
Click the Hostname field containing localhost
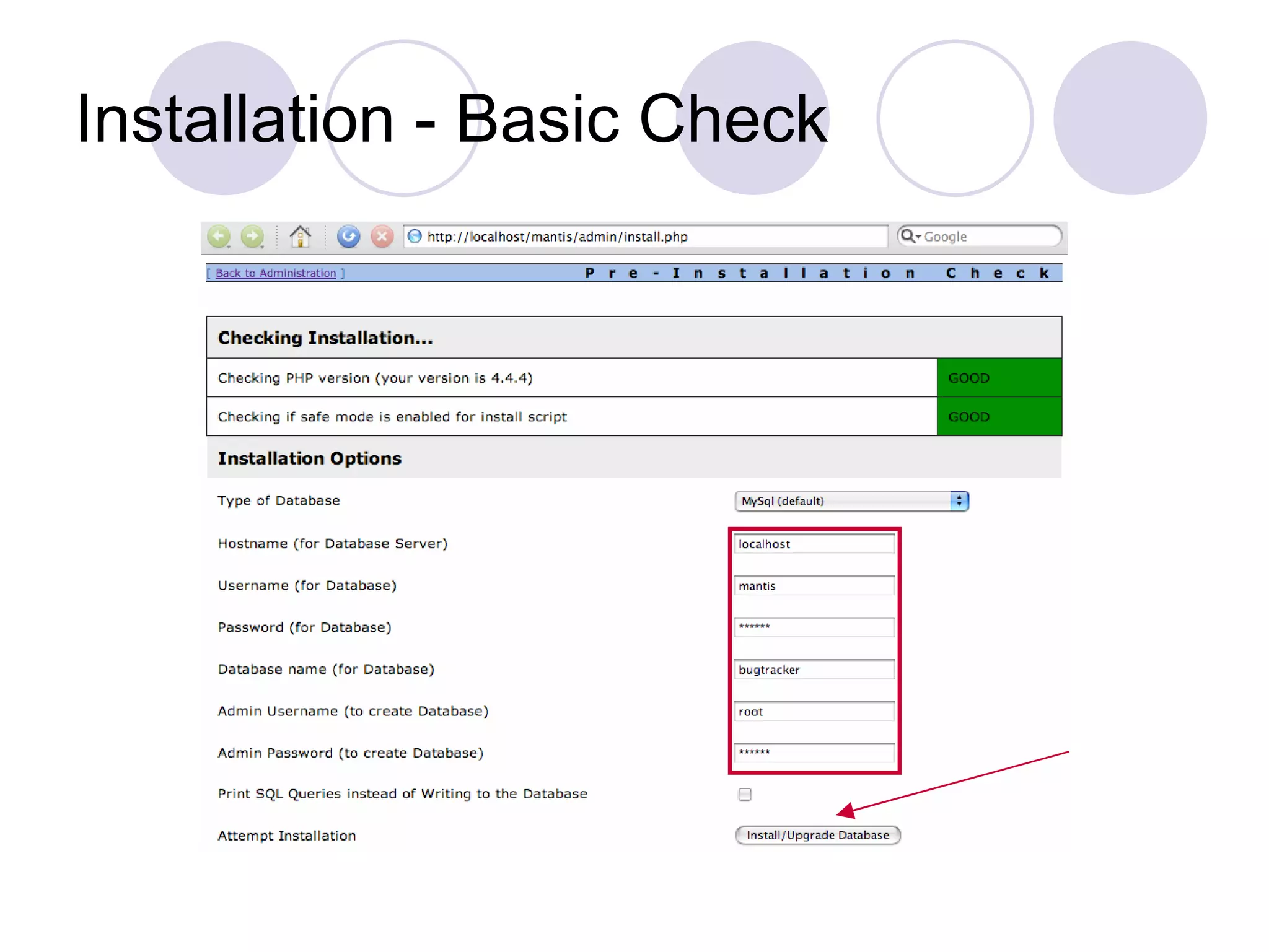(x=814, y=544)
